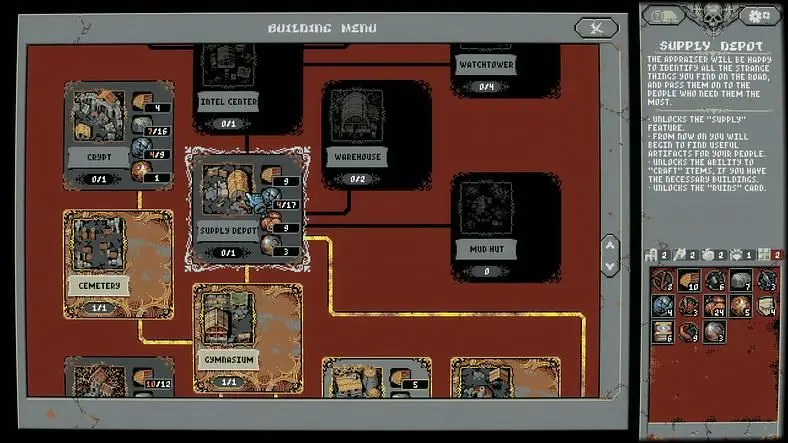
Task: Click the cloth scraps resource with count 4
Action: click(x=767, y=306)
